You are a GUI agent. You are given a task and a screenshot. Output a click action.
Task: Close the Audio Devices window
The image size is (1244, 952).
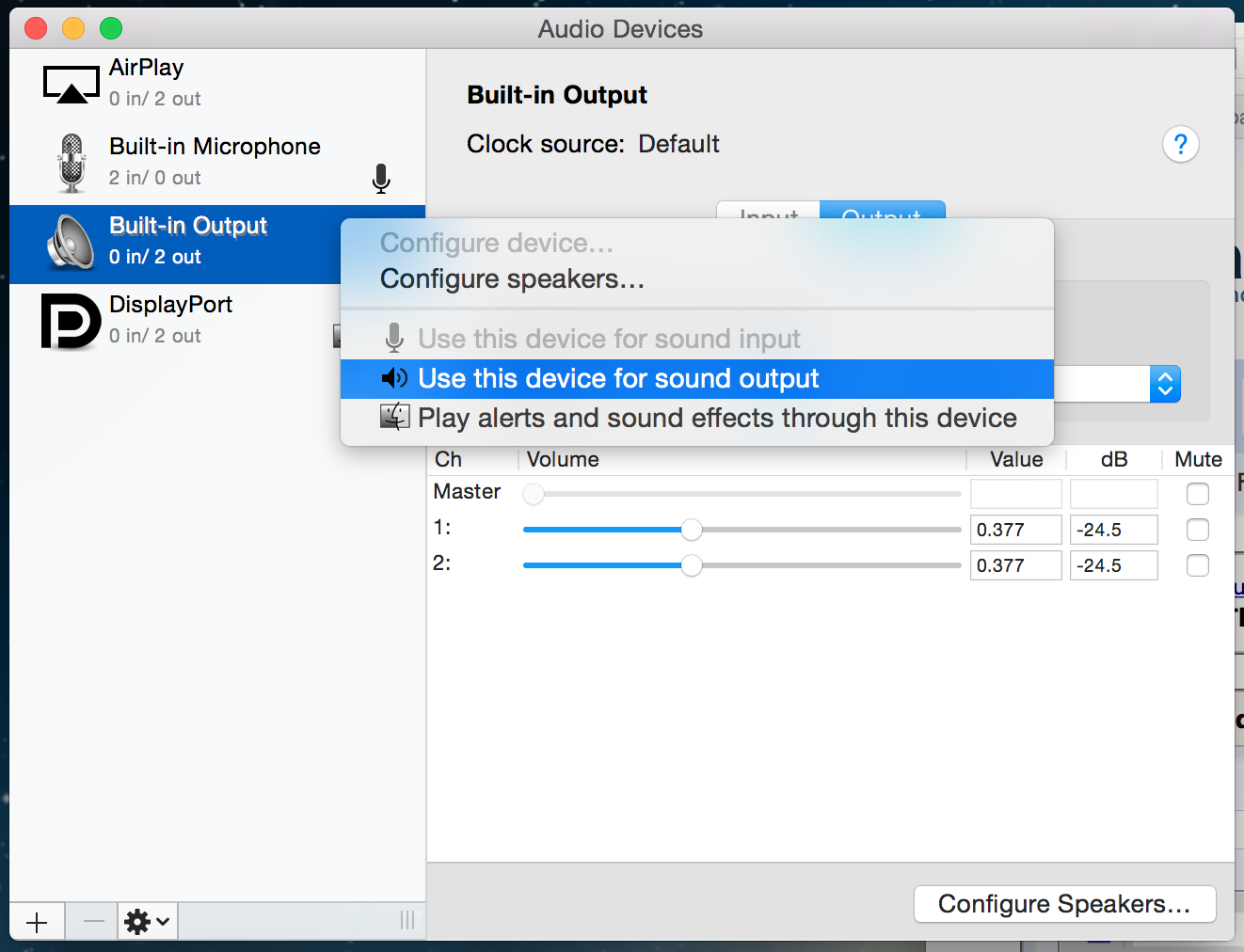36,28
